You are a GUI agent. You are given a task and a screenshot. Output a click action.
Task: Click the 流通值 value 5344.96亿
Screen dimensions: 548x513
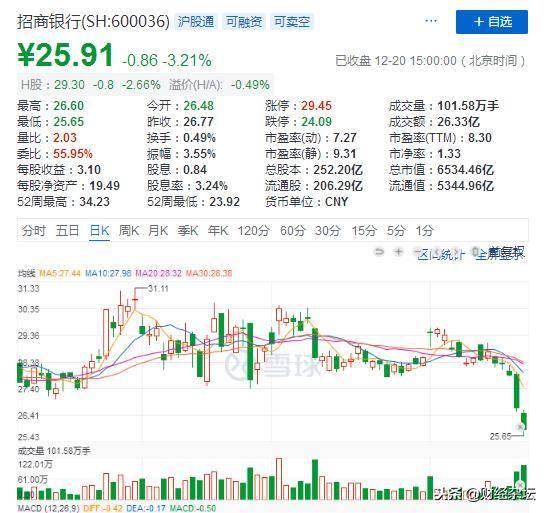click(x=466, y=186)
